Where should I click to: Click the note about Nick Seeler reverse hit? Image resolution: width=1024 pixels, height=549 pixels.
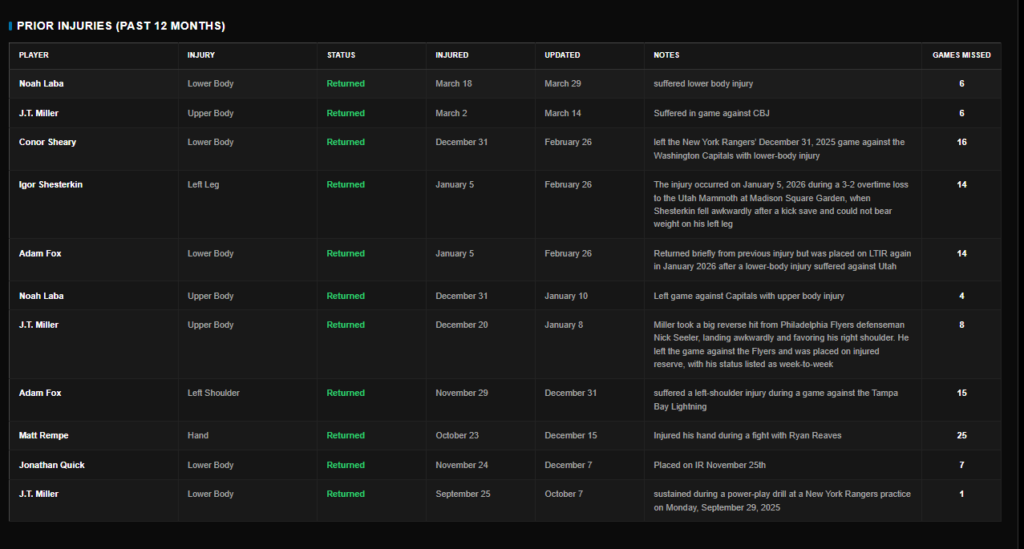click(x=781, y=345)
